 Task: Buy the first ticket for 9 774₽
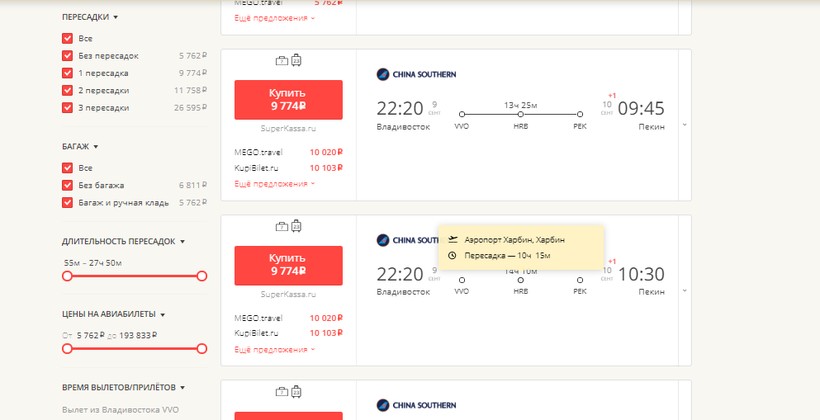[x=288, y=100]
